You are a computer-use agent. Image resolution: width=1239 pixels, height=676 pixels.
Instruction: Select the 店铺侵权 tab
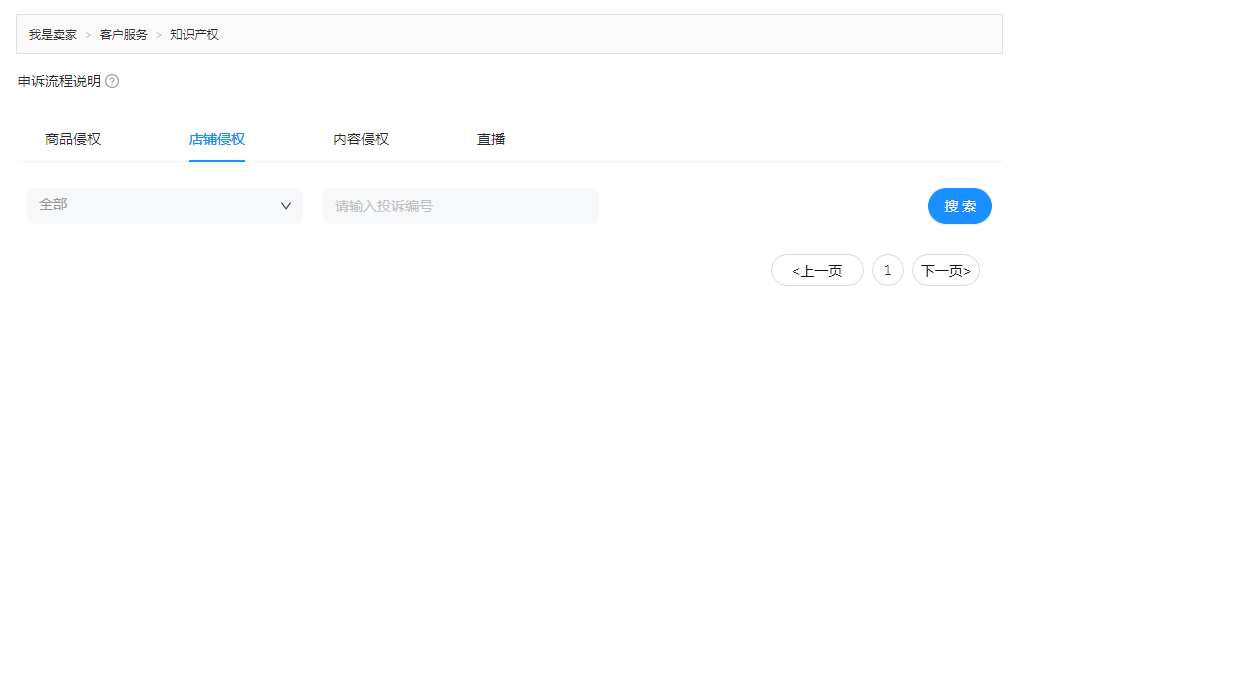[217, 139]
